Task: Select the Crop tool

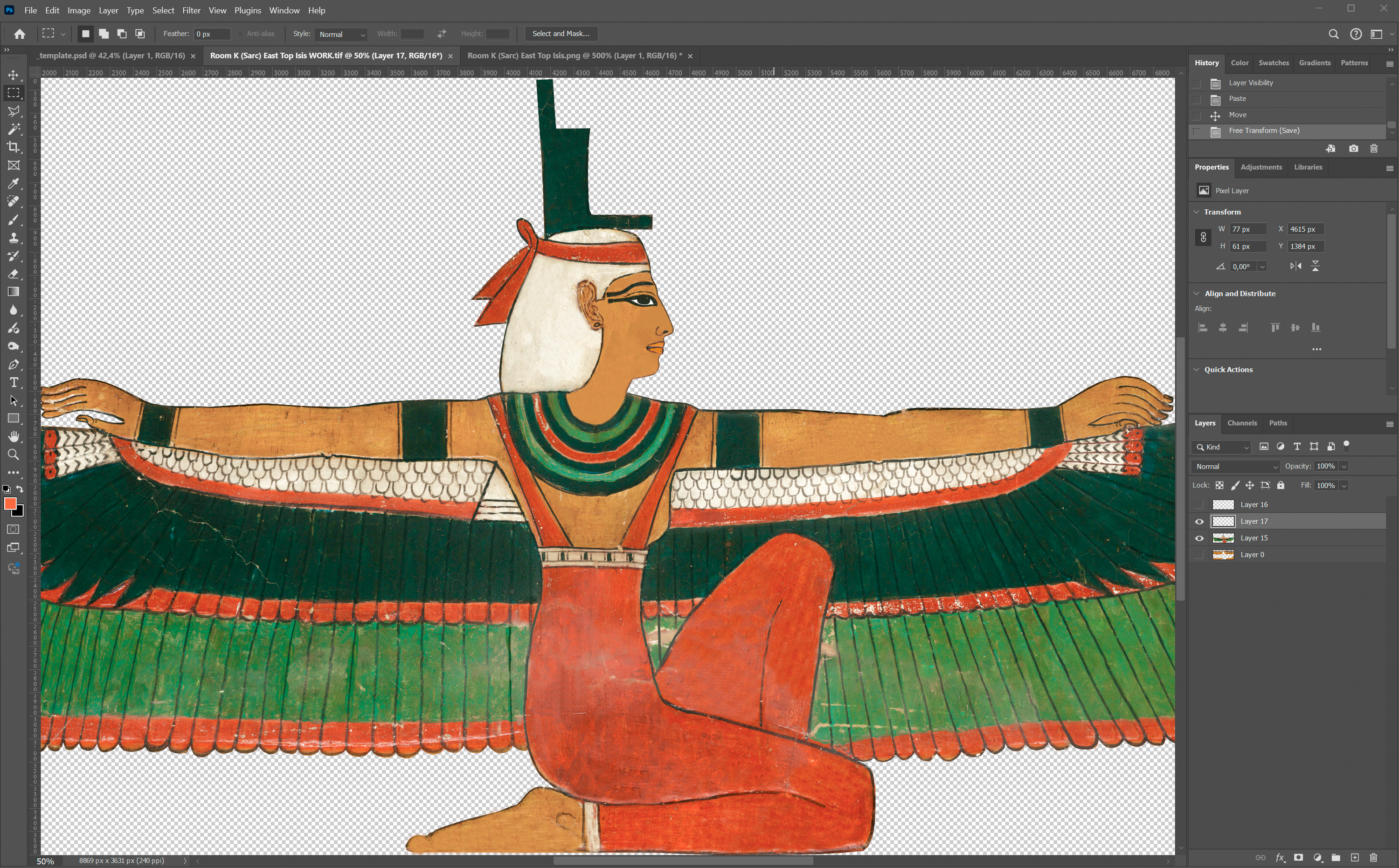Action: pos(13,147)
